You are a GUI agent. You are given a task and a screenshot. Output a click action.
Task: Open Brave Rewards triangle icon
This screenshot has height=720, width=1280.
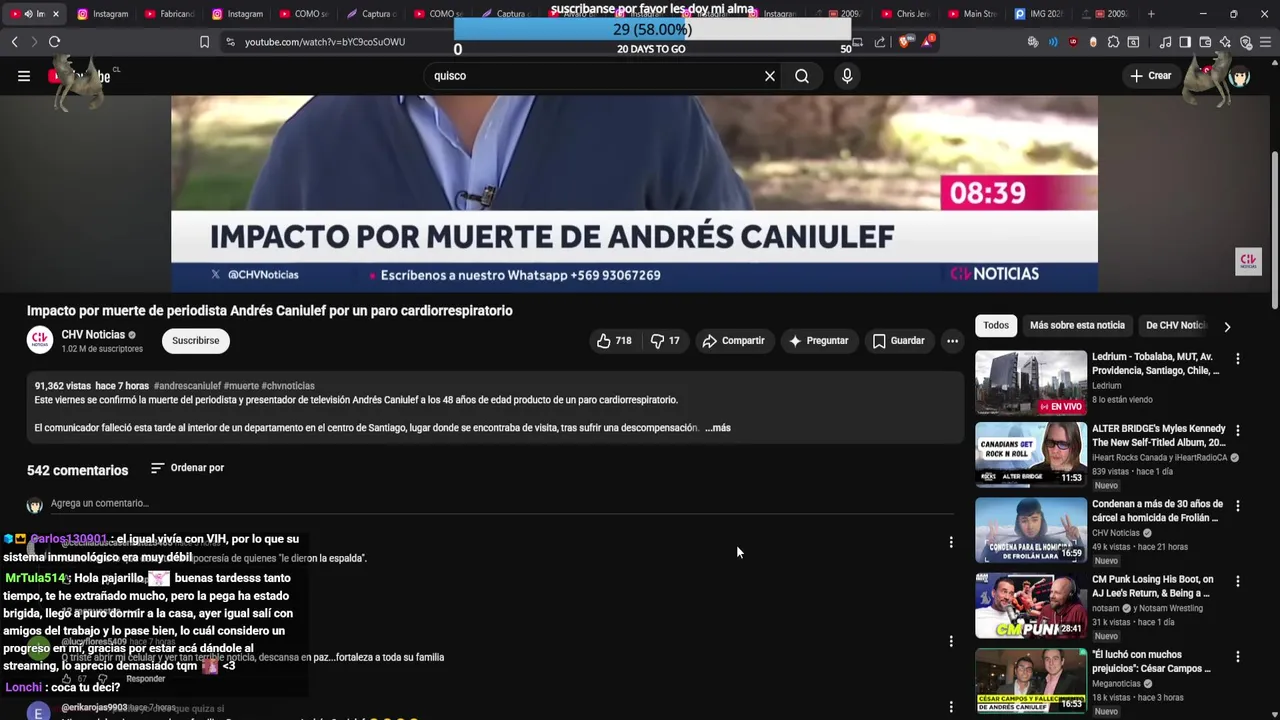pos(929,42)
